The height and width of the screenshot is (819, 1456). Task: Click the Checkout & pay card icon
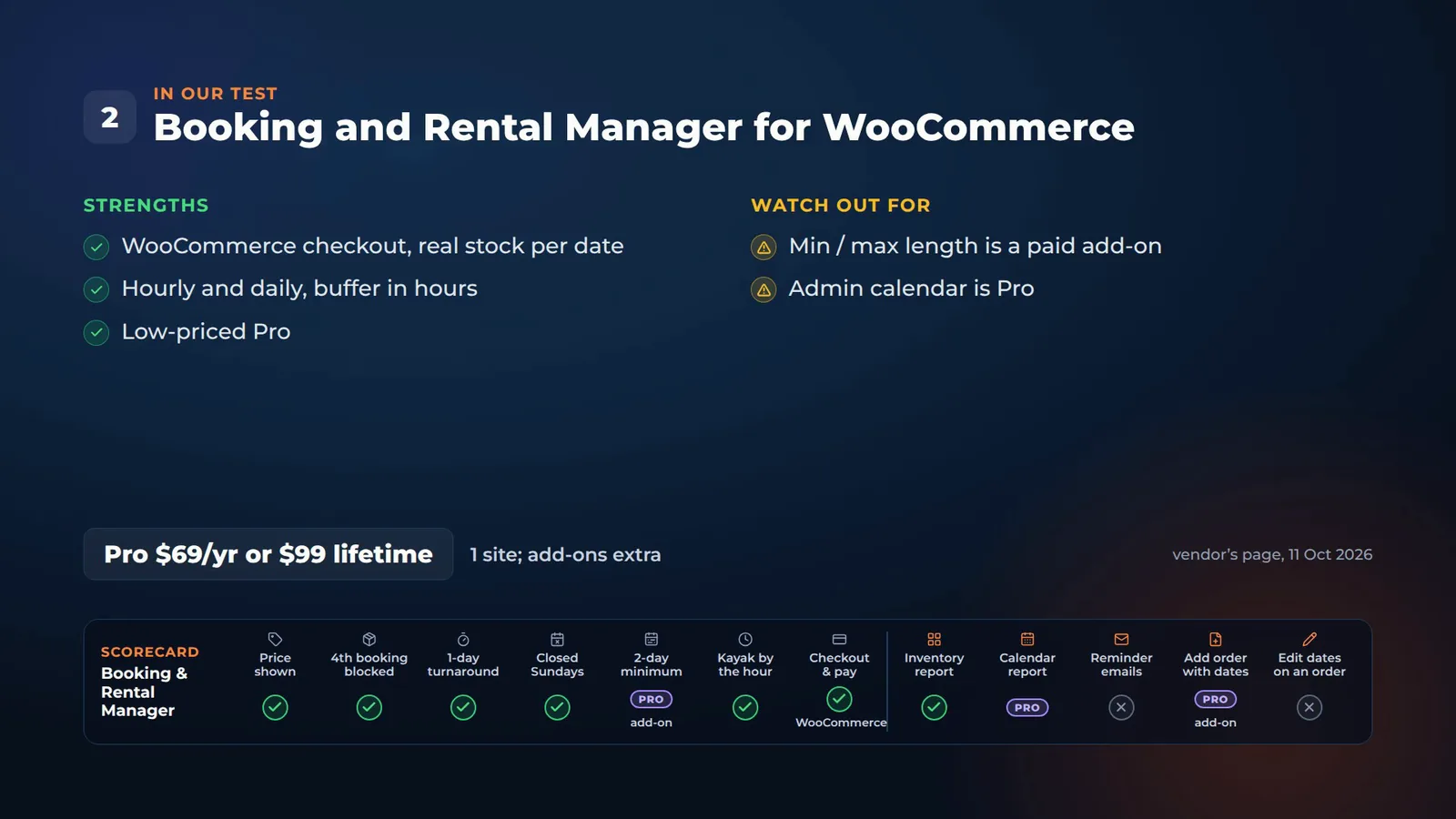[x=839, y=640]
